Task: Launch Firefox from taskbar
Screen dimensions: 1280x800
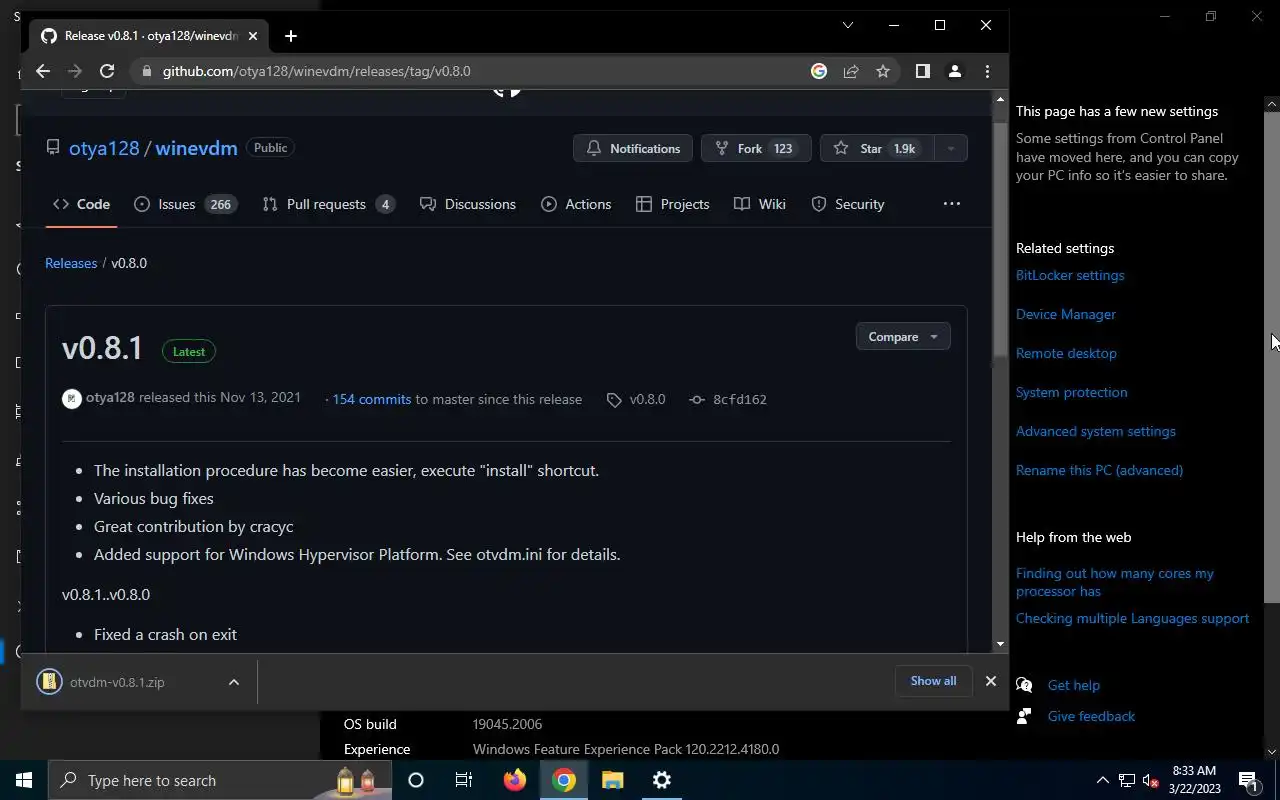Action: [x=514, y=780]
